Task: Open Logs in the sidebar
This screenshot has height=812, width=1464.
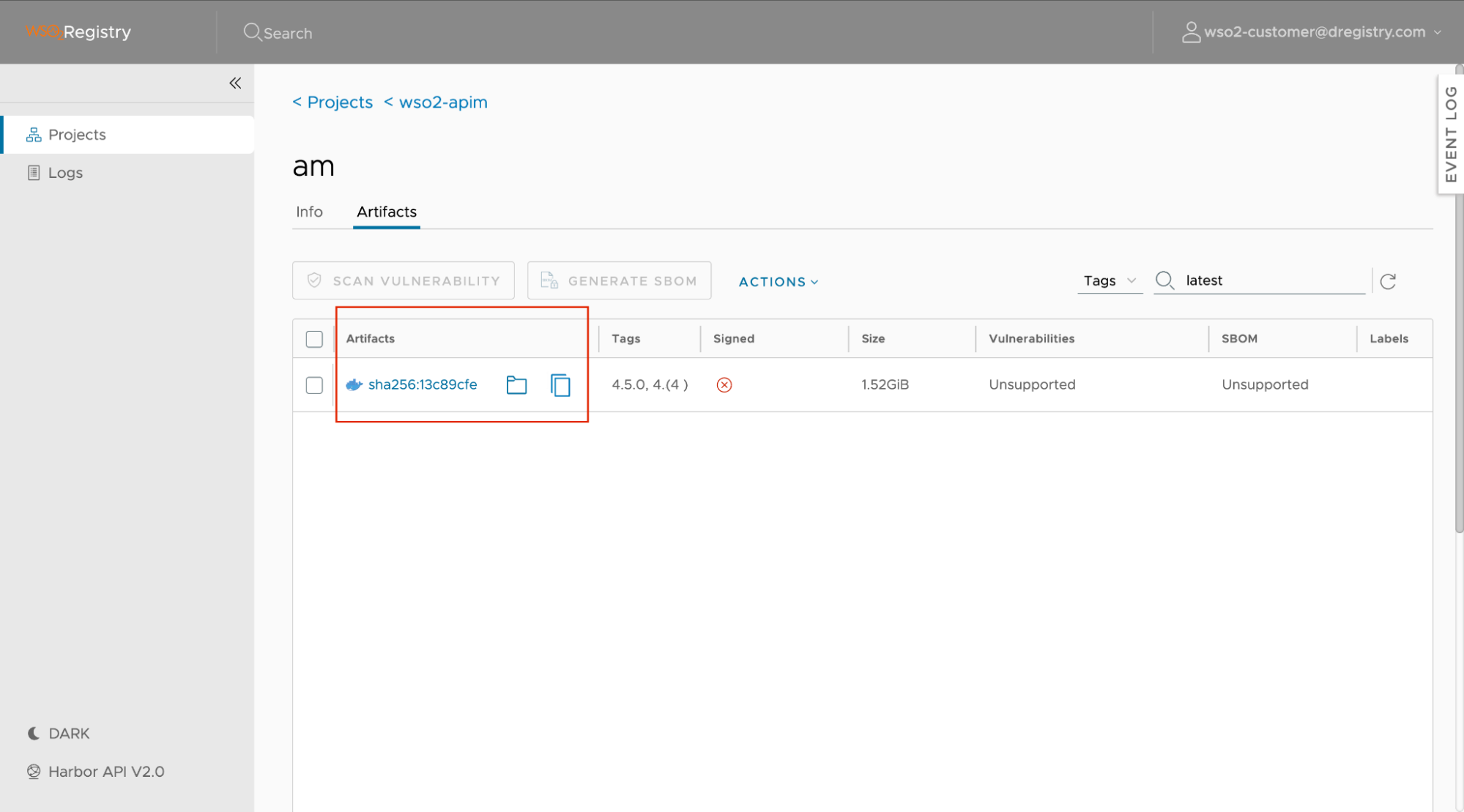Action: click(65, 173)
